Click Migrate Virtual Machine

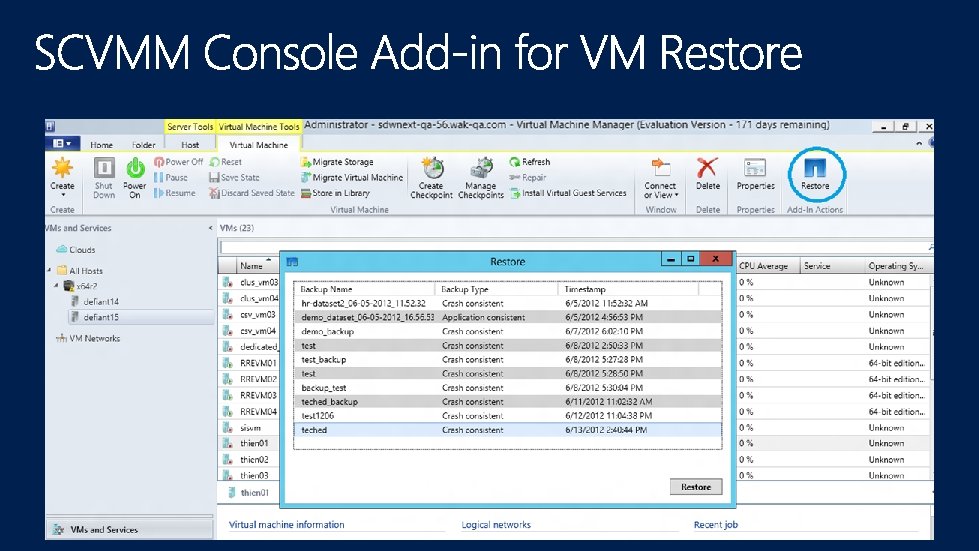pos(352,177)
